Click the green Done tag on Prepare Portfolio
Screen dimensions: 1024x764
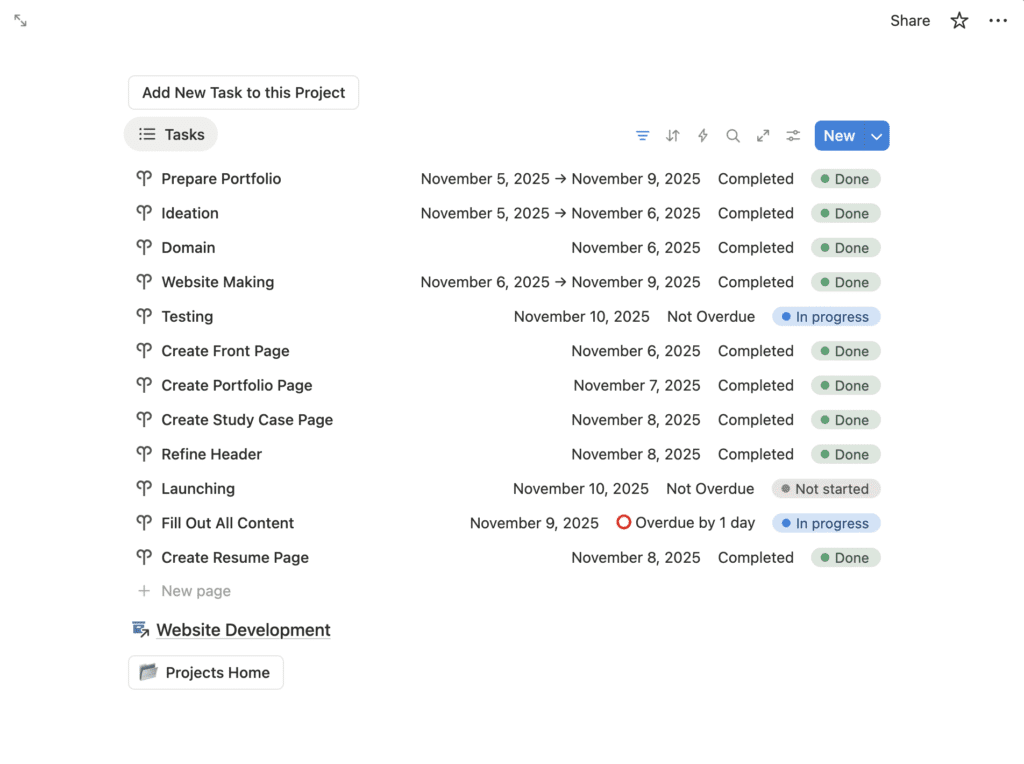click(845, 180)
